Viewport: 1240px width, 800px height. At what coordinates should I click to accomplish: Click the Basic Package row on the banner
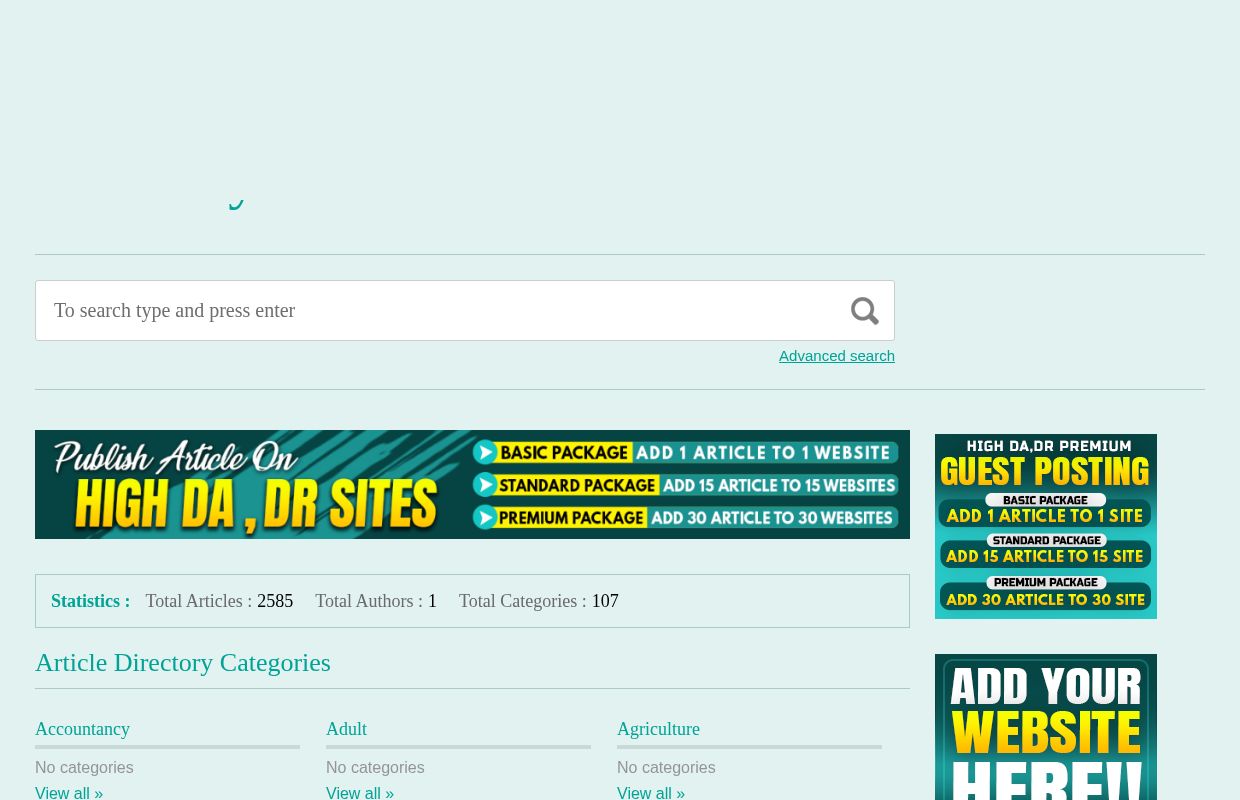pyautogui.click(x=686, y=452)
